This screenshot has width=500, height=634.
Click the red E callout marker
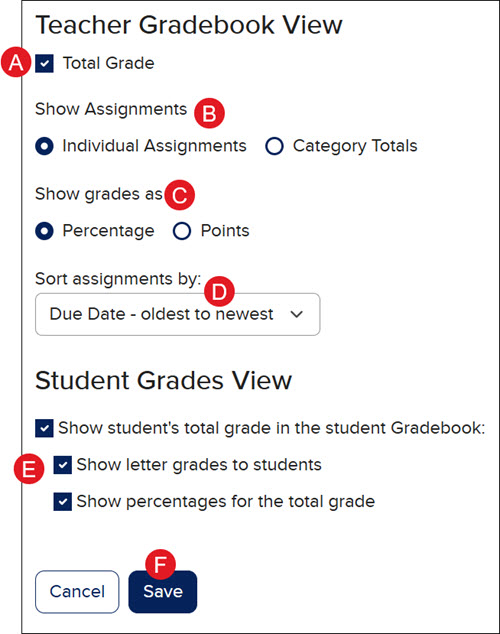point(29,469)
